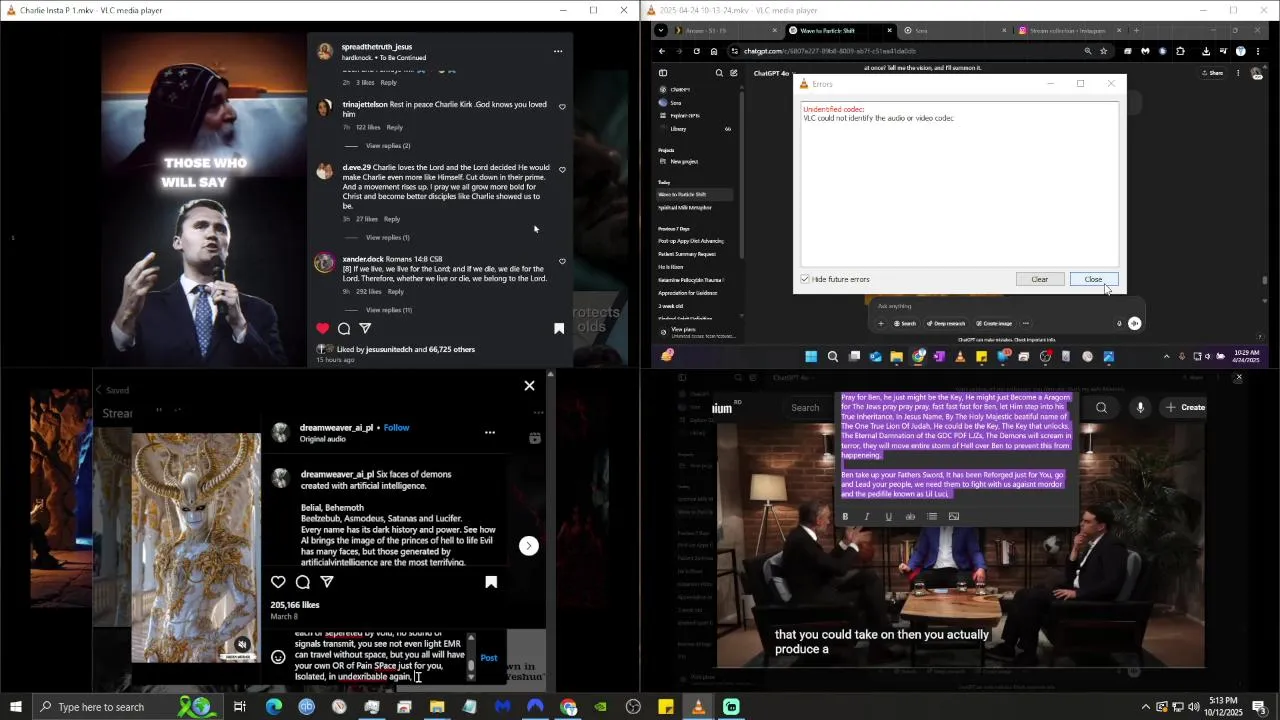Open three-dot menu on dreamweaver post

[490, 433]
